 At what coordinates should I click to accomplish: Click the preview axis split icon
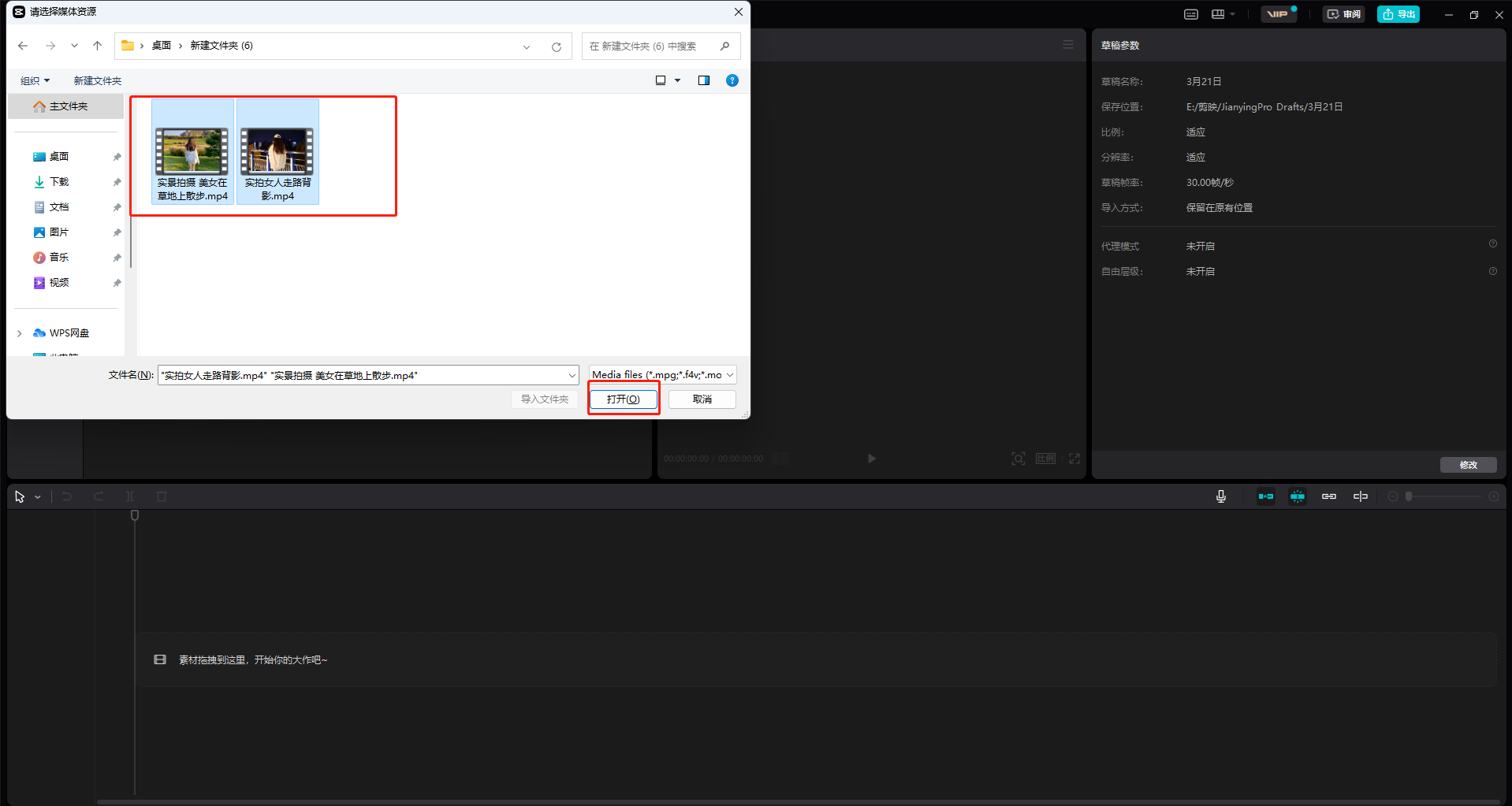click(x=1361, y=496)
